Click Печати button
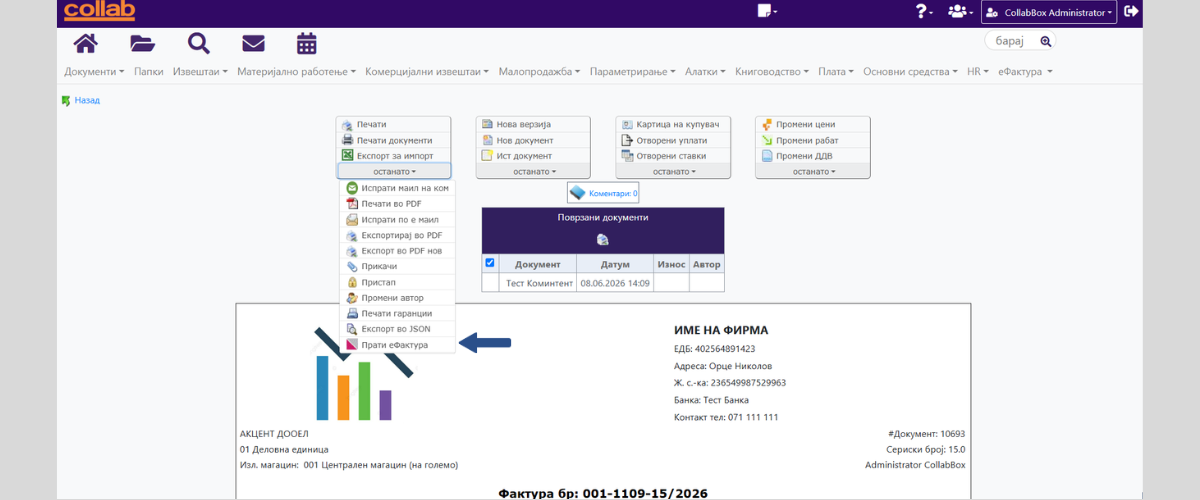Screen dimensions: 1200x500 point(394,124)
